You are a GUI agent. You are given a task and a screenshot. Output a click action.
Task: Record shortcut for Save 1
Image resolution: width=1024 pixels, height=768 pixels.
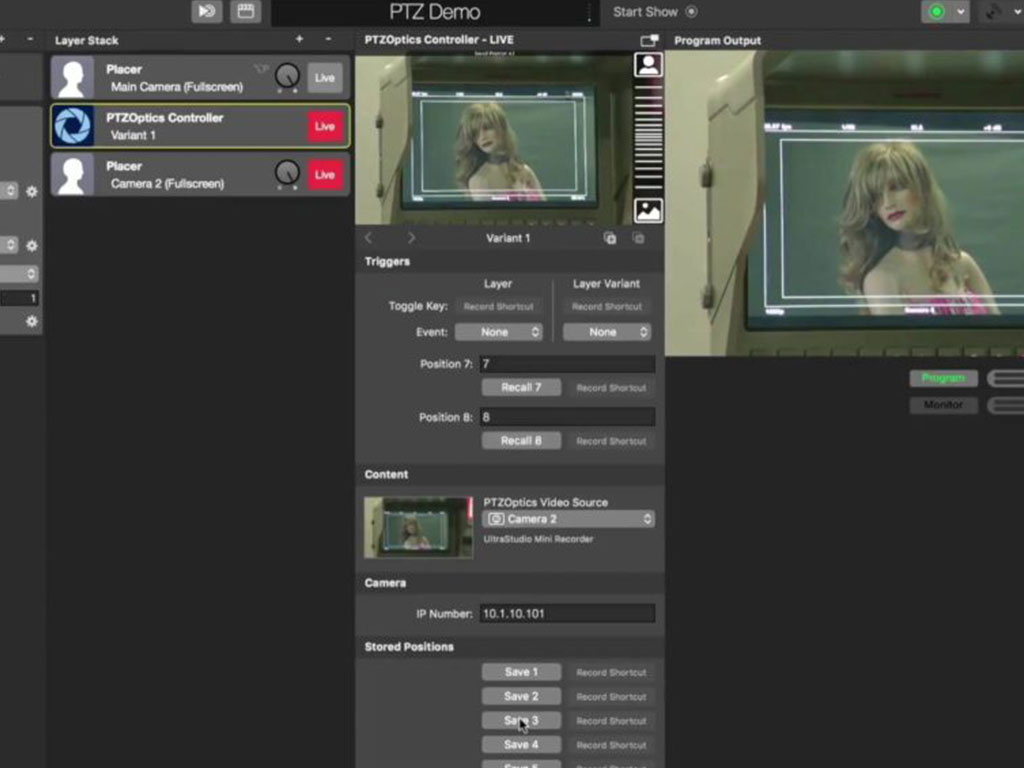pyautogui.click(x=611, y=673)
